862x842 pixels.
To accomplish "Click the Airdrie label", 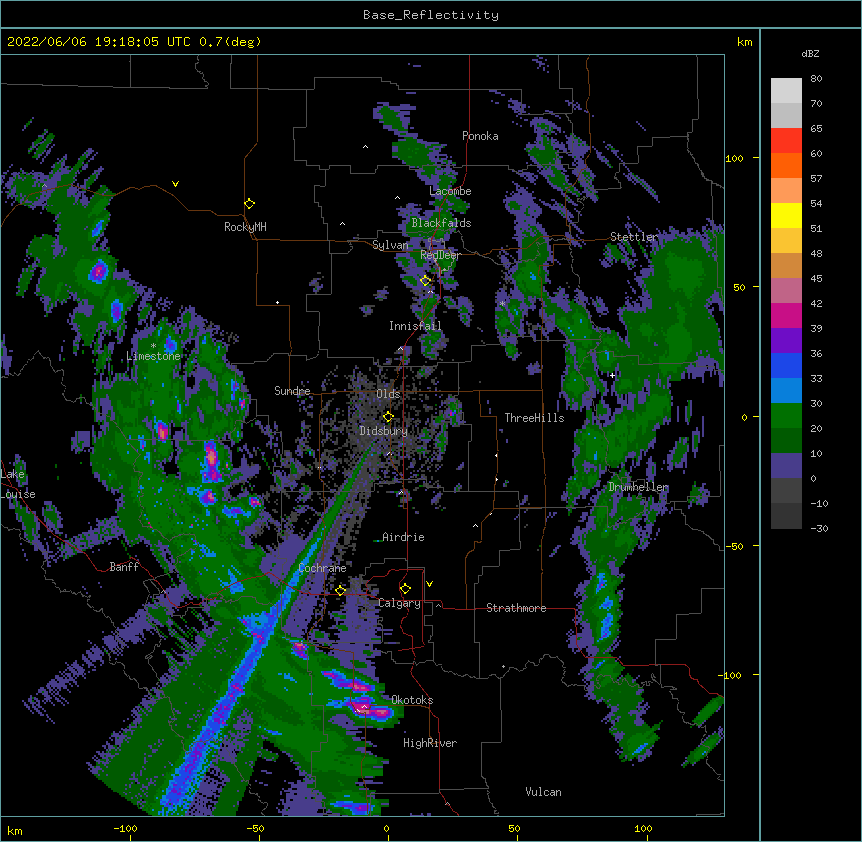I will (x=403, y=537).
